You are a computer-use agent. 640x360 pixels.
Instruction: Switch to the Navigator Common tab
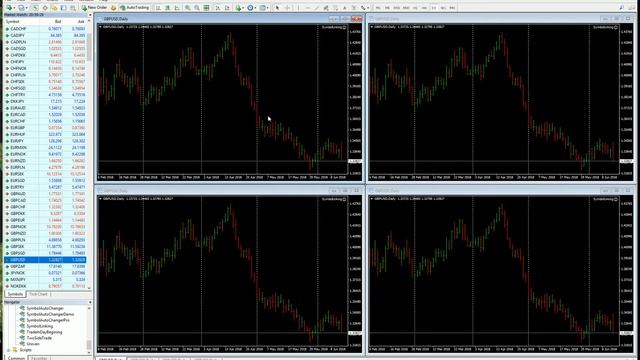point(16,358)
